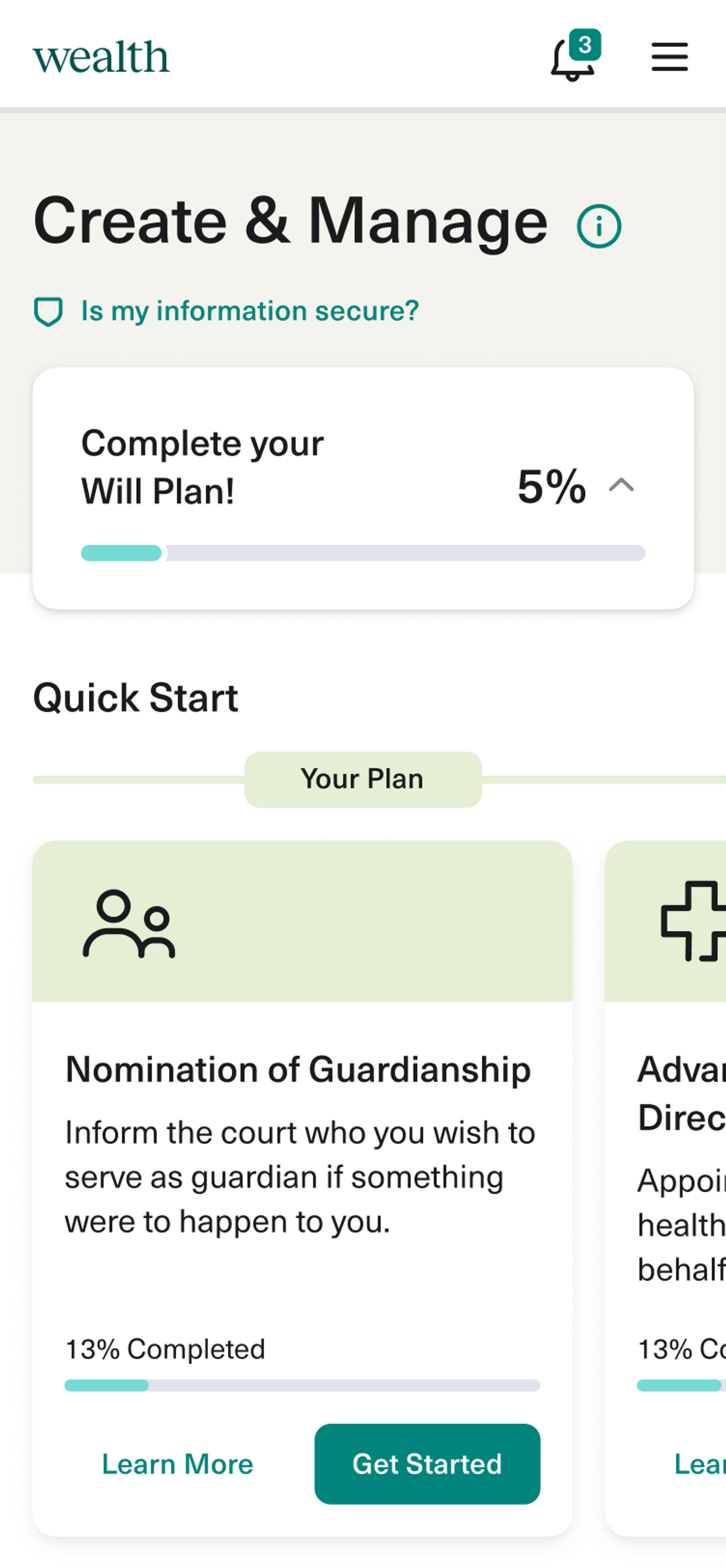Open 'Is my information secure?' link
The width and height of the screenshot is (726, 1568).
[x=249, y=311]
